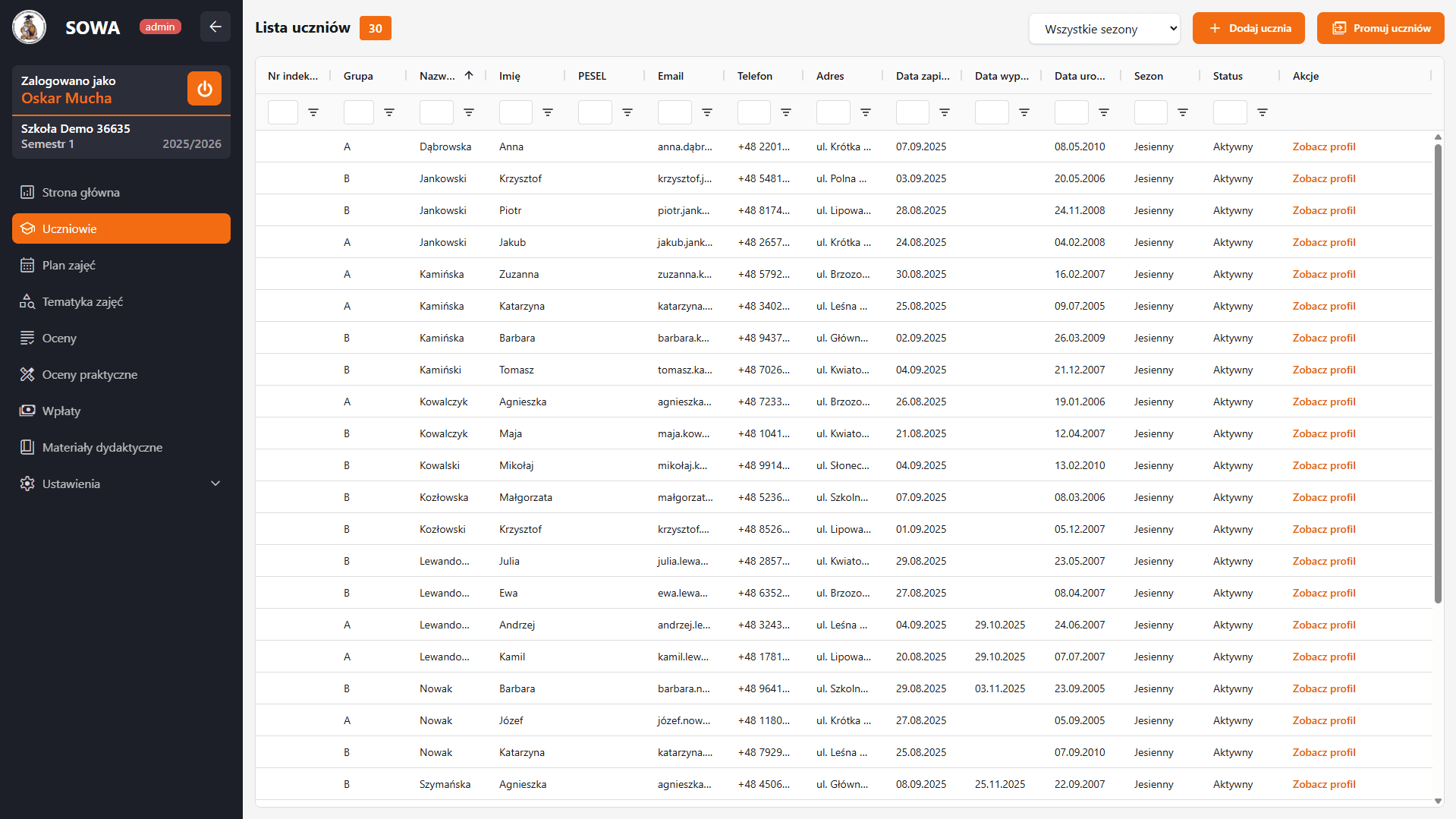Open Oceny praktyczne in sidebar
The width and height of the screenshot is (1456, 819).
[90, 374]
